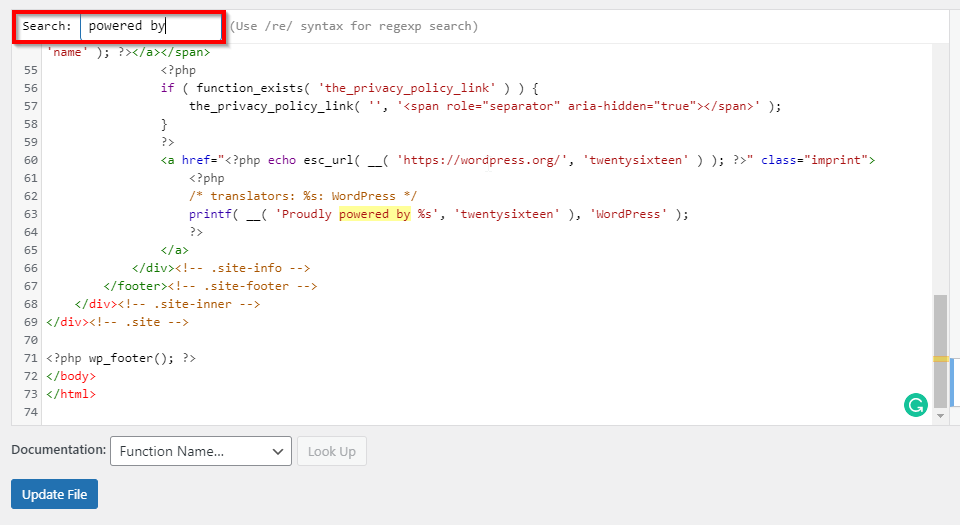Click the Update File button
This screenshot has width=960, height=525.
(54, 494)
